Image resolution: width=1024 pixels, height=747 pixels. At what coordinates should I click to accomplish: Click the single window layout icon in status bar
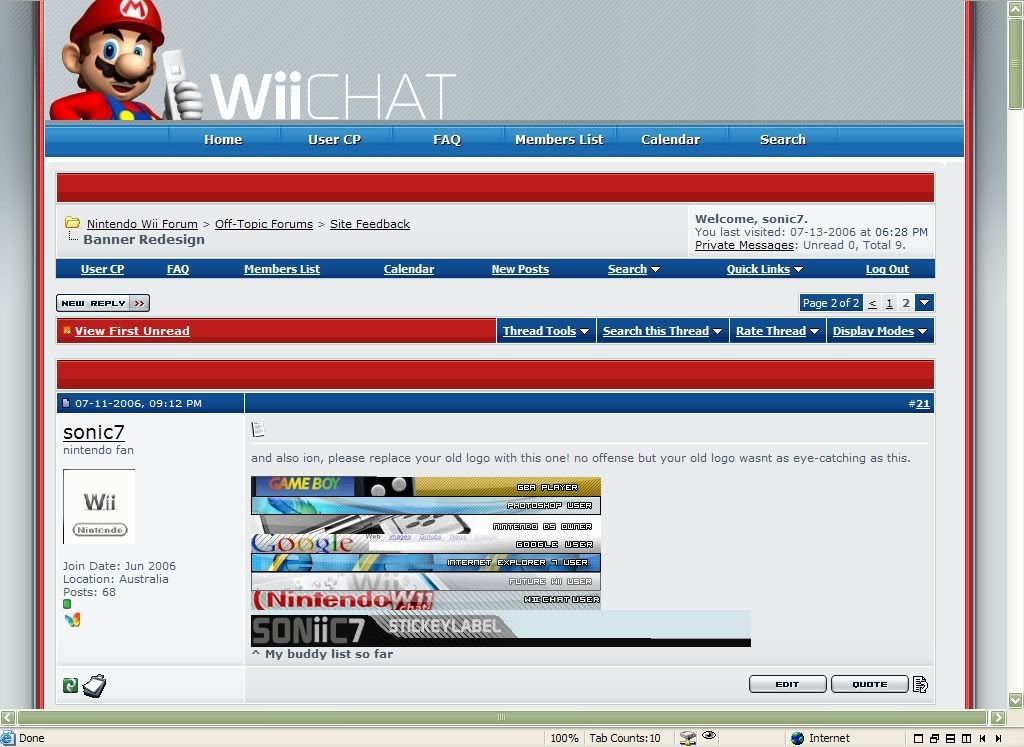coord(918,739)
